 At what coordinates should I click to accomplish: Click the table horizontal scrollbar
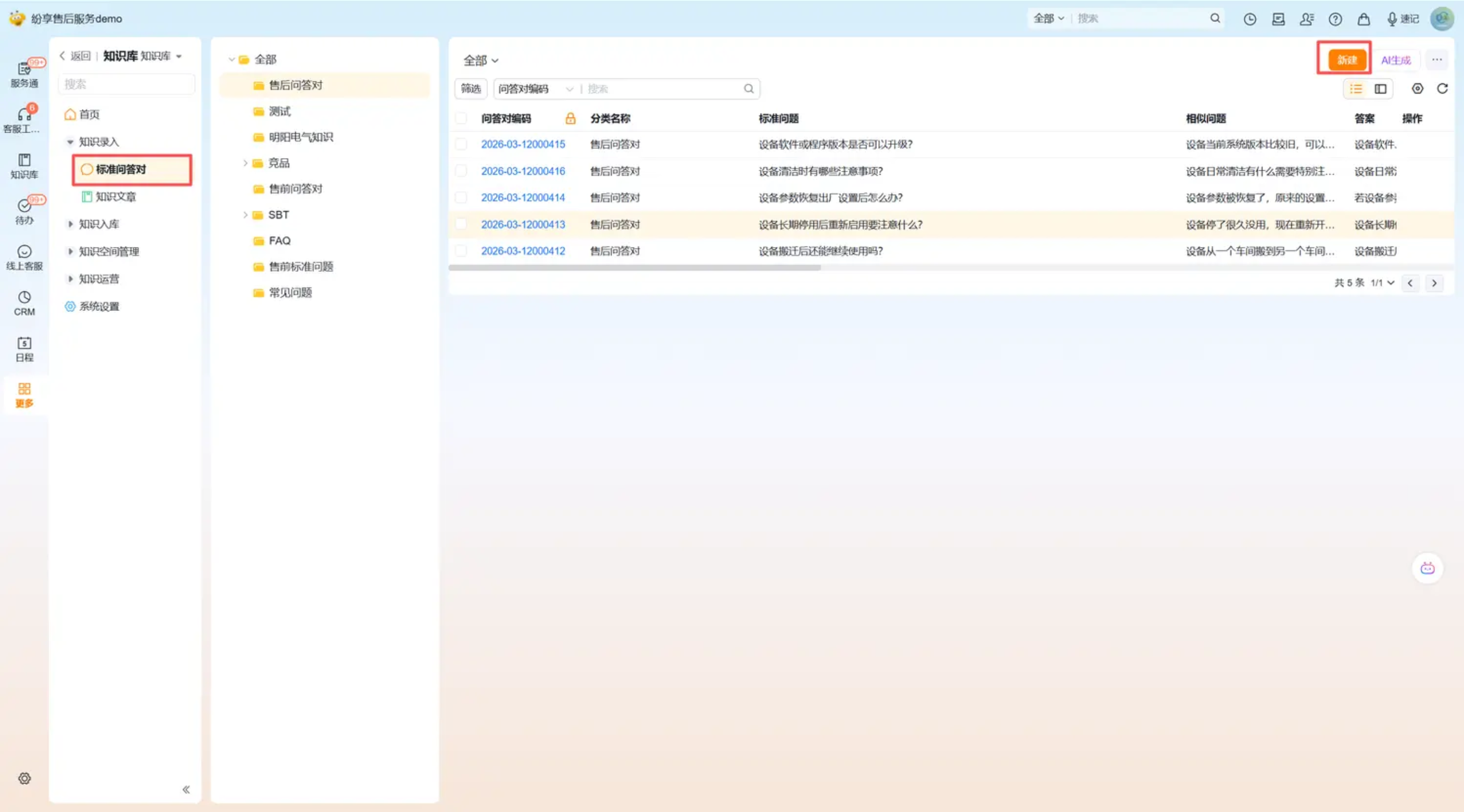634,268
